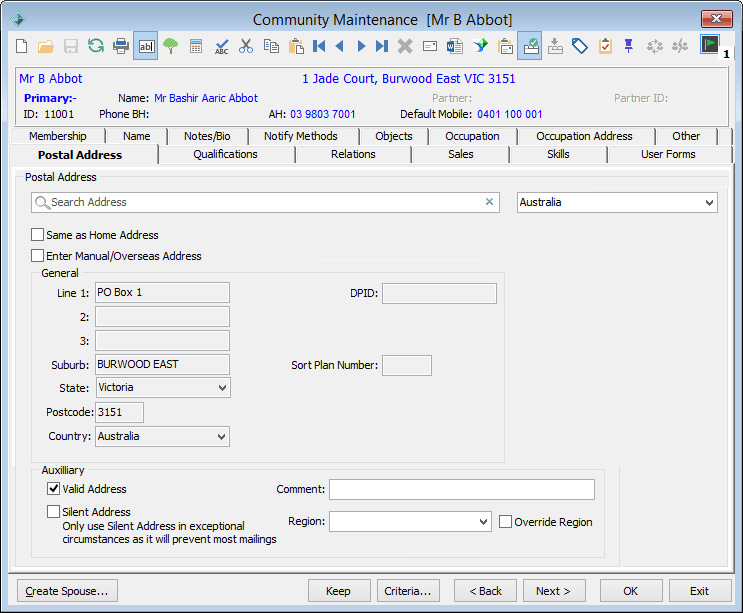
Task: Open the Skills tab
Action: [558, 154]
